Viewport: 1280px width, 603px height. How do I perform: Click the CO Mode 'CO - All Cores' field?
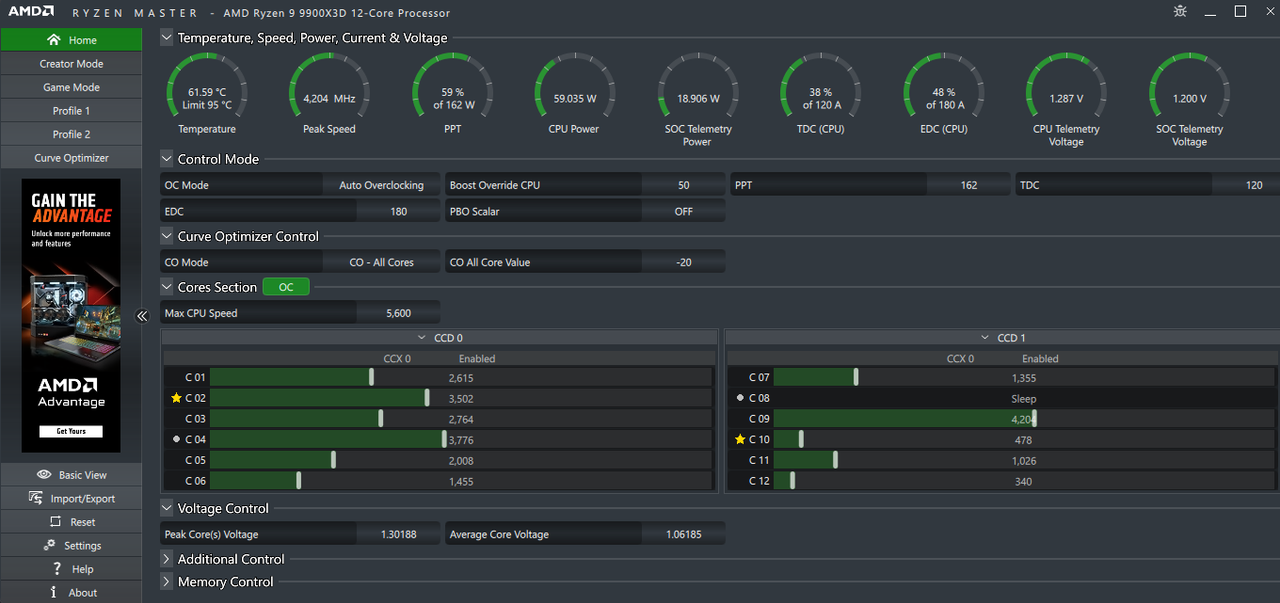tap(381, 262)
